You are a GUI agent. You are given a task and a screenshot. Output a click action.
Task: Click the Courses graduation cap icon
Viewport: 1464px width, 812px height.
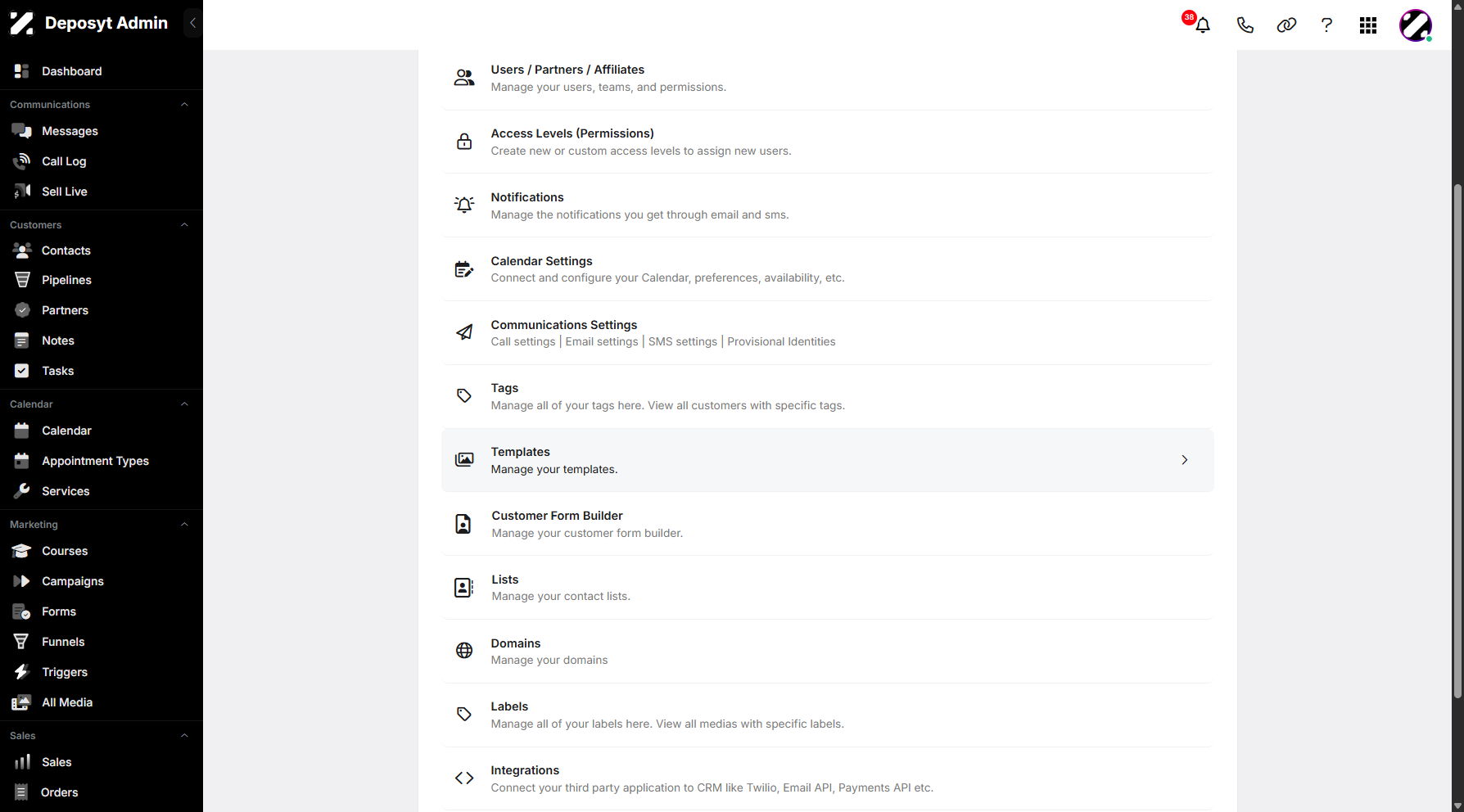(x=22, y=551)
